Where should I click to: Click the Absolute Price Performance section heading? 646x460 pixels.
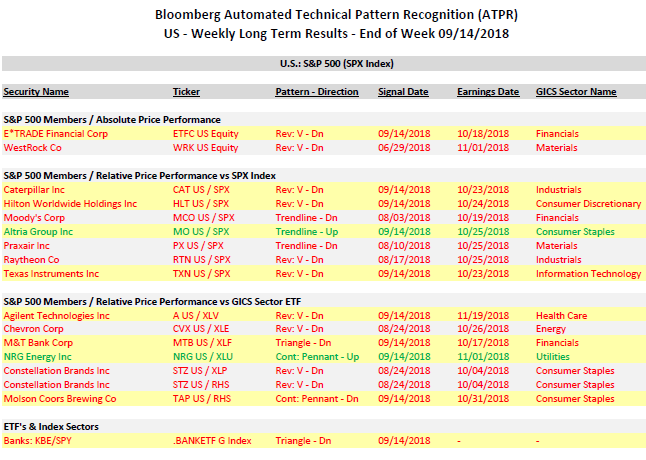coord(112,120)
